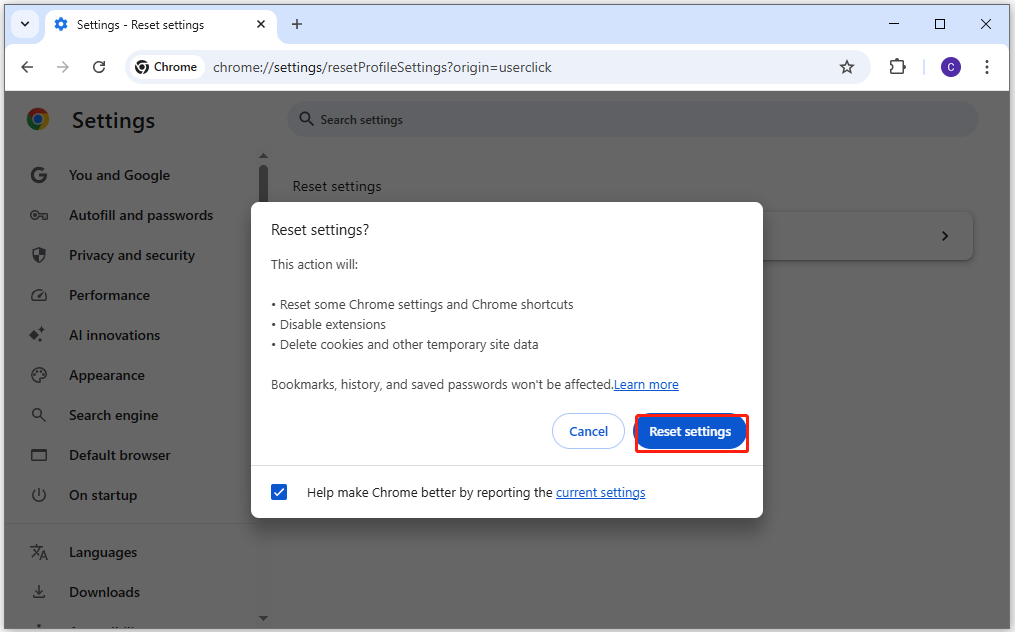Click the Google G icon in sidebar
The width and height of the screenshot is (1015, 632).
(39, 175)
